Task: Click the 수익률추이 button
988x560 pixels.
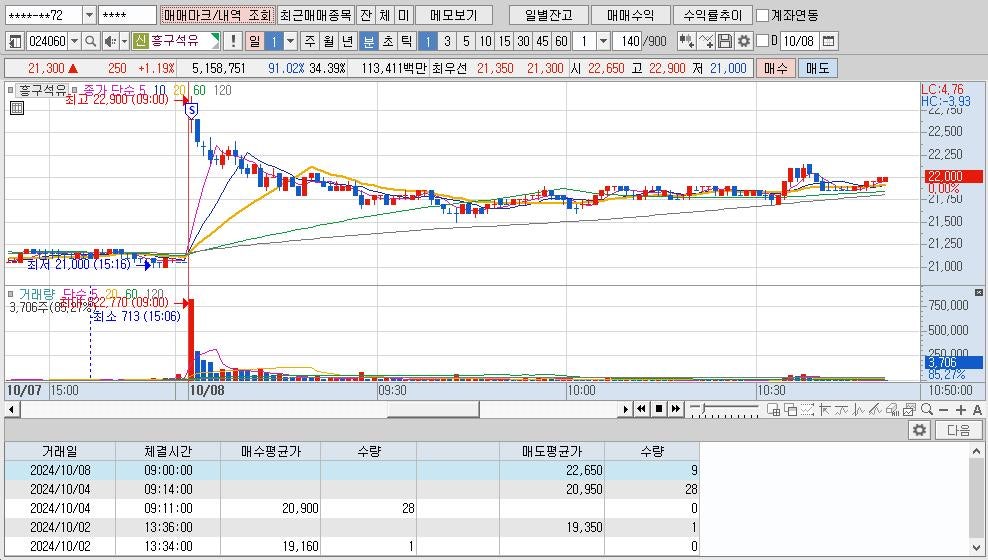Action: coord(713,15)
